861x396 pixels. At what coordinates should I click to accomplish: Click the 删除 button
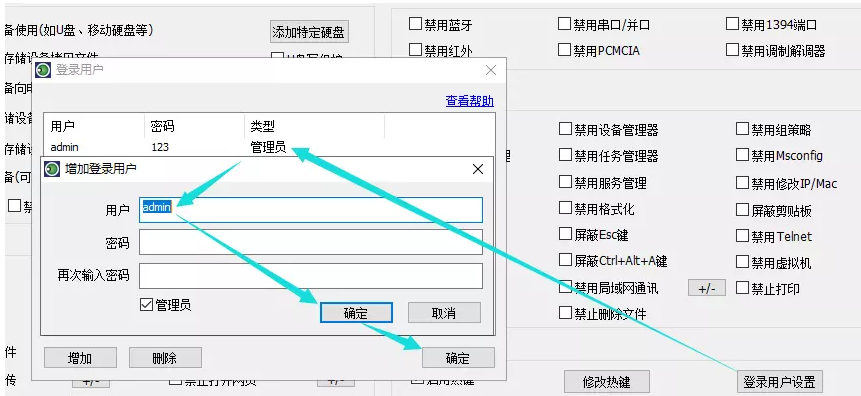coord(165,358)
